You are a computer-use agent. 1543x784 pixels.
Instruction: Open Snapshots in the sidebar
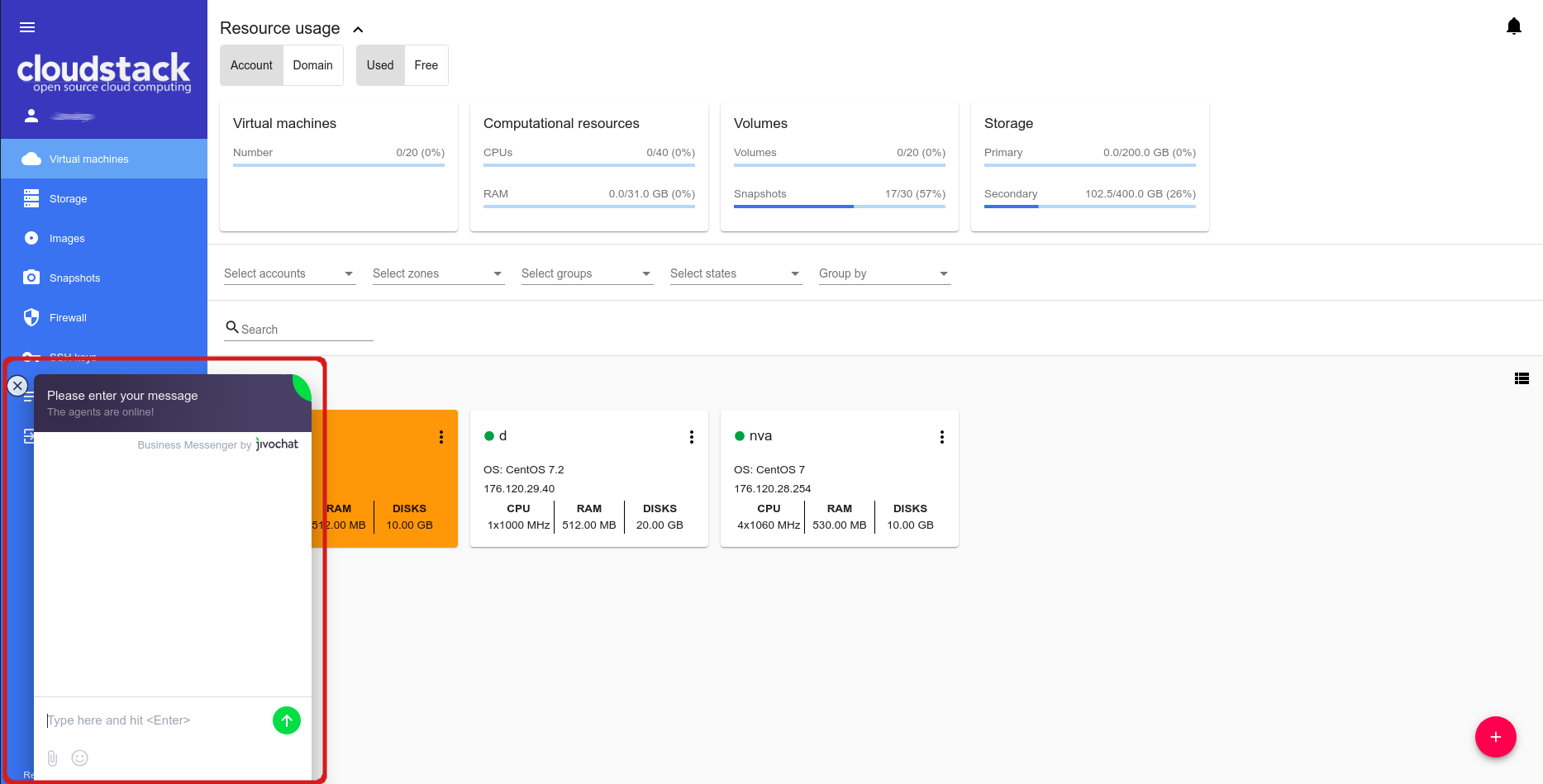pyautogui.click(x=74, y=278)
